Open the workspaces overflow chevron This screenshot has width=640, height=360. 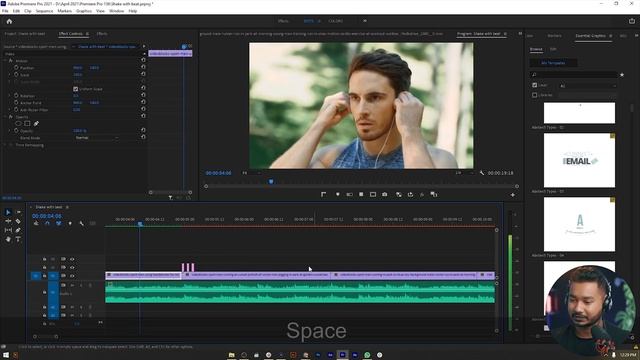(364, 21)
